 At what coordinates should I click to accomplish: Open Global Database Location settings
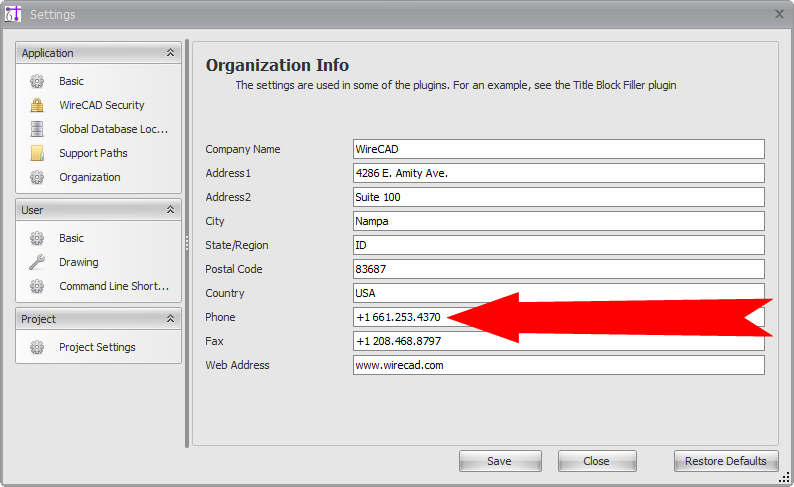[113, 129]
